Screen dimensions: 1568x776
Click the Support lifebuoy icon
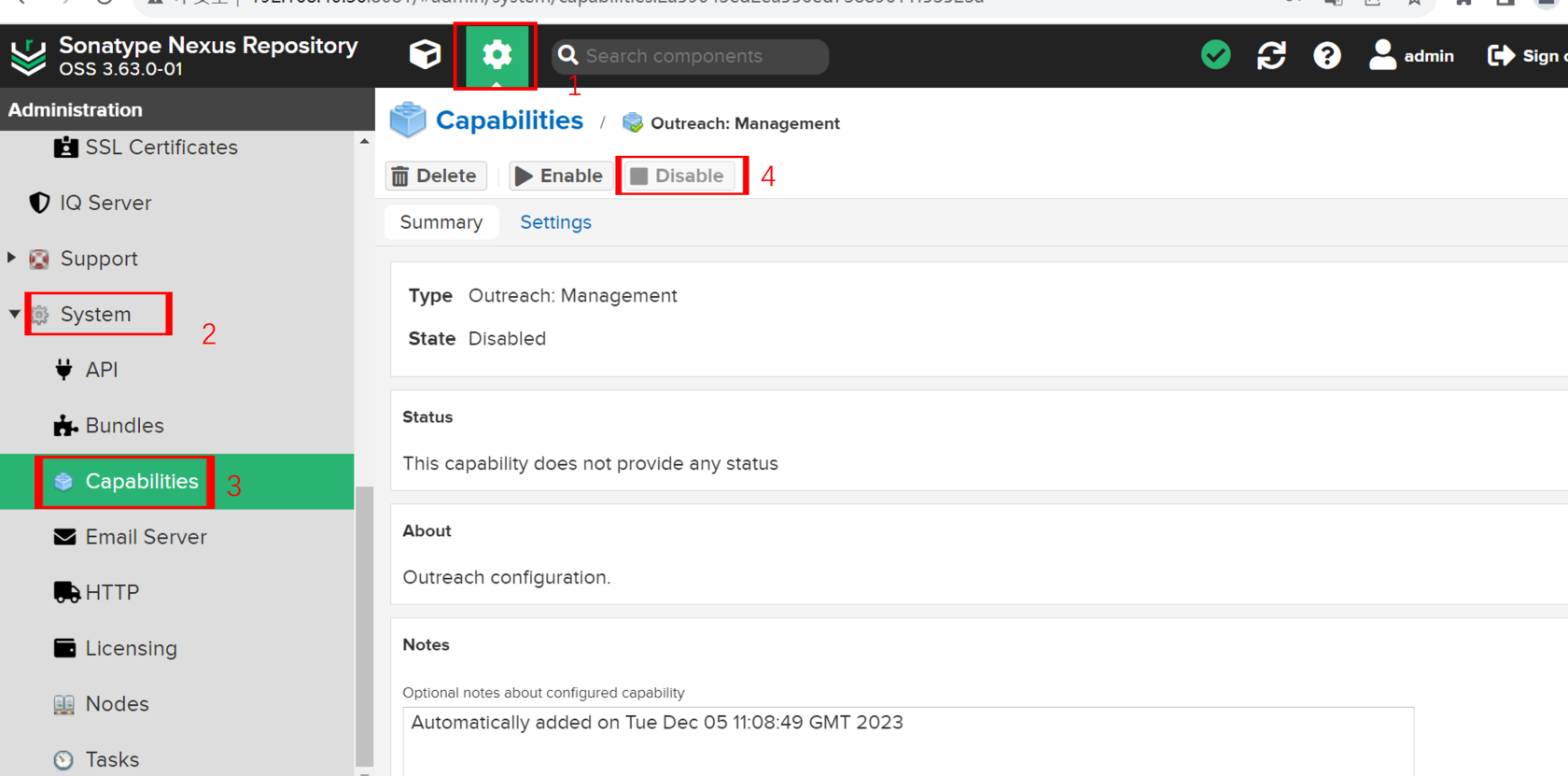(x=39, y=259)
